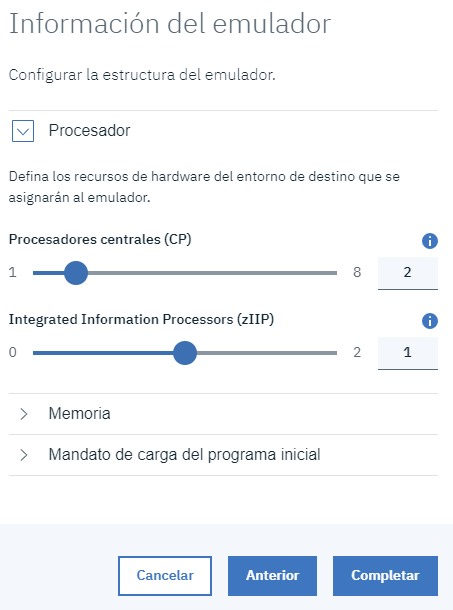
Task: Finish setup with the Completar button
Action: (385, 576)
